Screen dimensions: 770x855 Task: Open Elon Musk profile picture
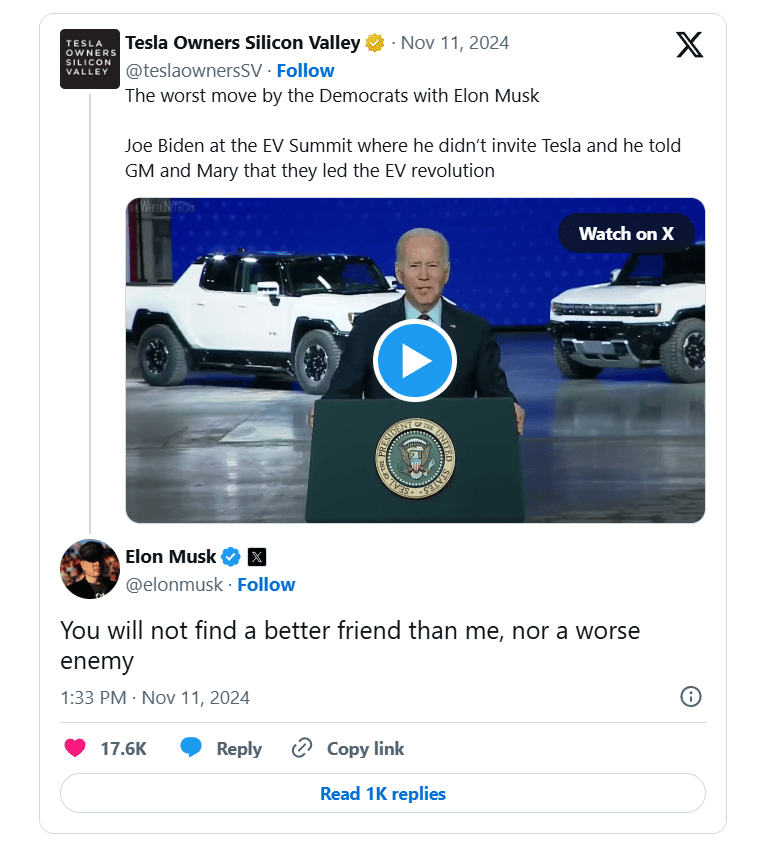tap(90, 569)
